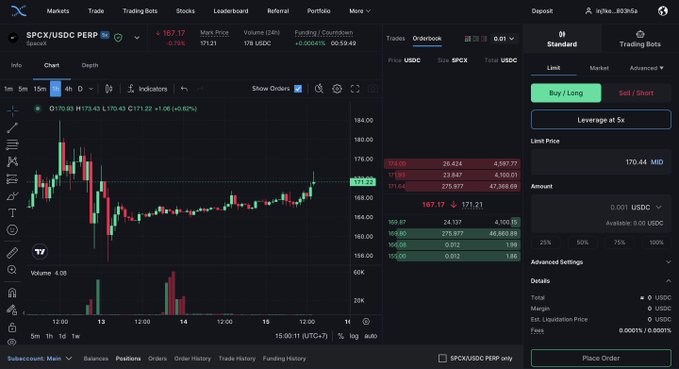The height and width of the screenshot is (369, 679).
Task: Select the trend line drawing tool
Action: 12,127
